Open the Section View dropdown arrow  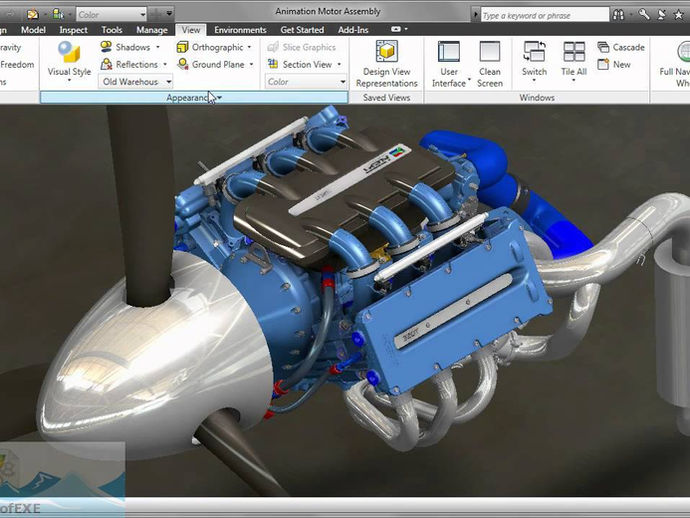(339, 64)
